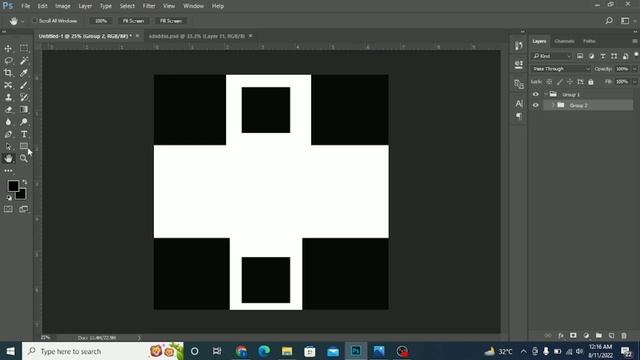This screenshot has width=640, height=360.
Task: Open the Character panel icon
Action: [519, 103]
